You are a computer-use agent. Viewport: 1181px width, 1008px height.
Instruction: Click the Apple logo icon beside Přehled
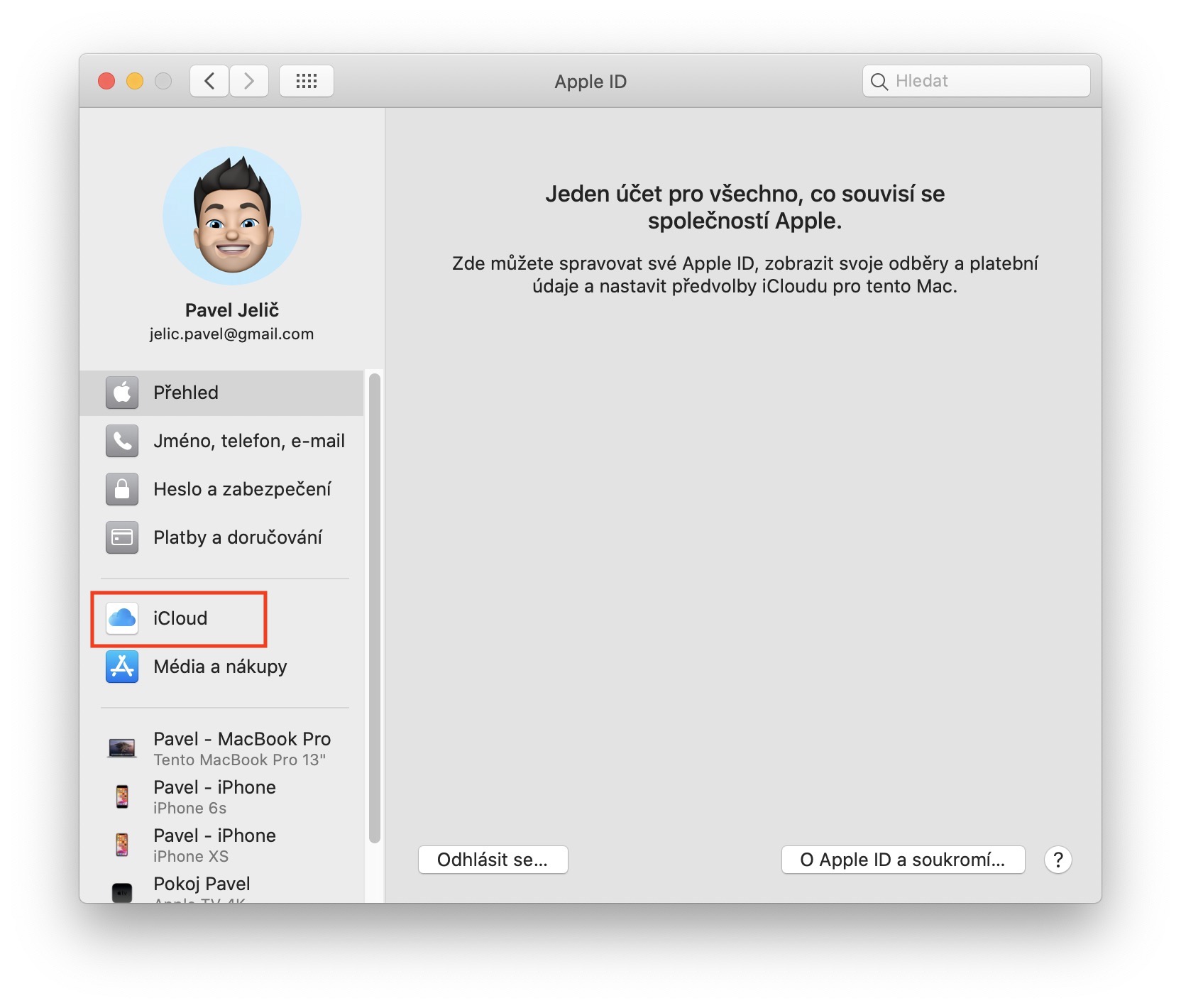(x=122, y=393)
